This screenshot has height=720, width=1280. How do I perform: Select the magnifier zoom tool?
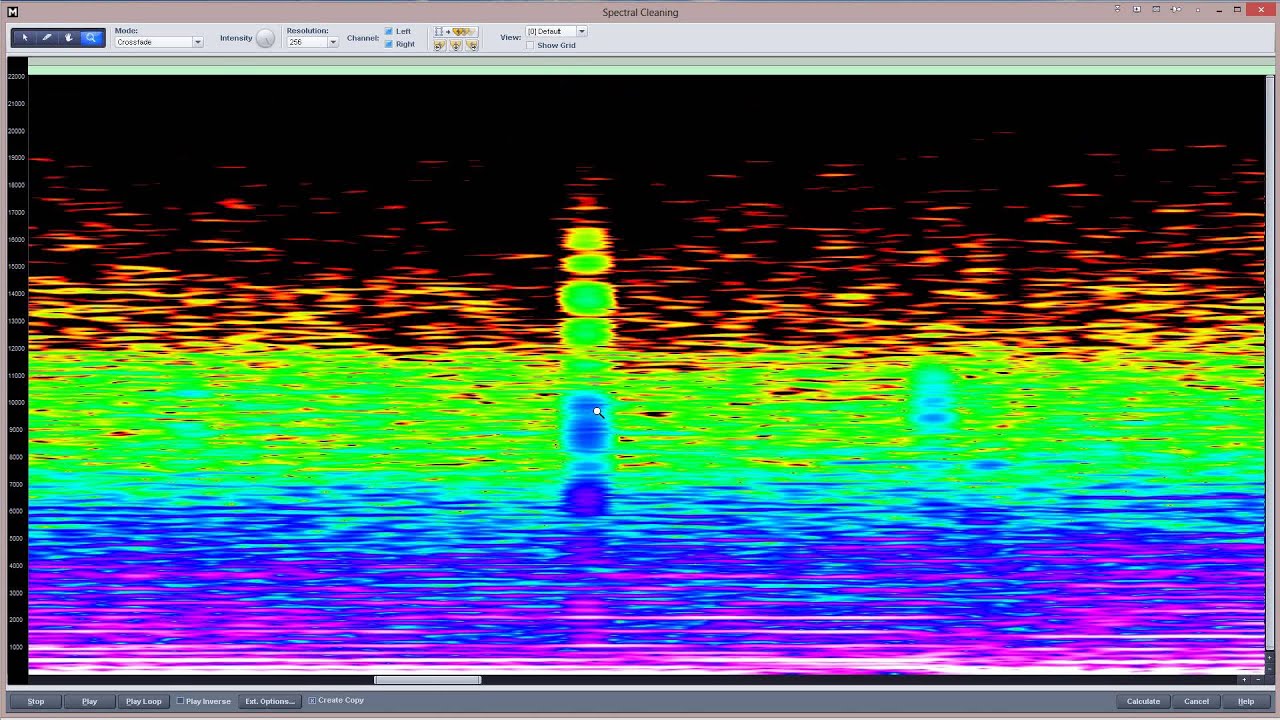(x=91, y=38)
